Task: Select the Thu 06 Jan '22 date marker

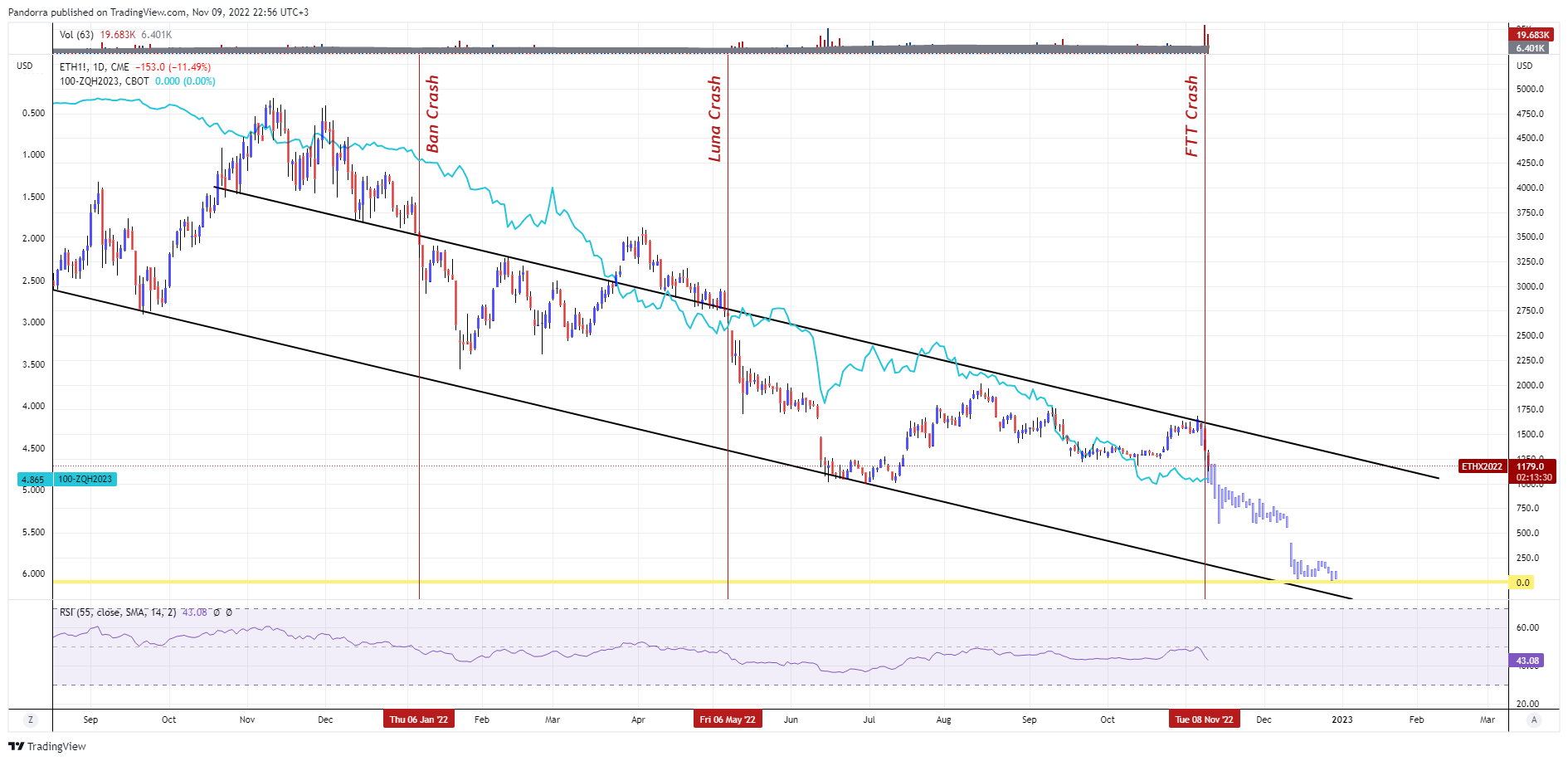Action: point(419,720)
